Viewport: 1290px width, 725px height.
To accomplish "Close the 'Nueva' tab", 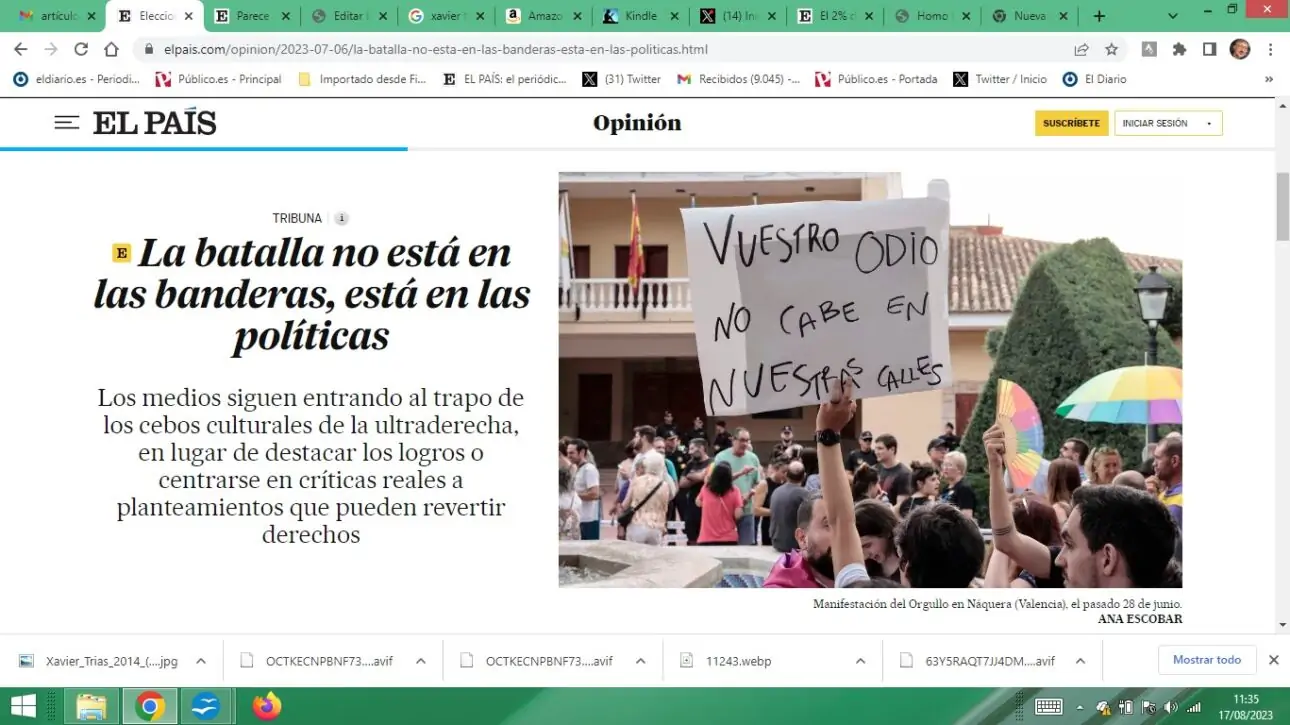I will (1063, 16).
